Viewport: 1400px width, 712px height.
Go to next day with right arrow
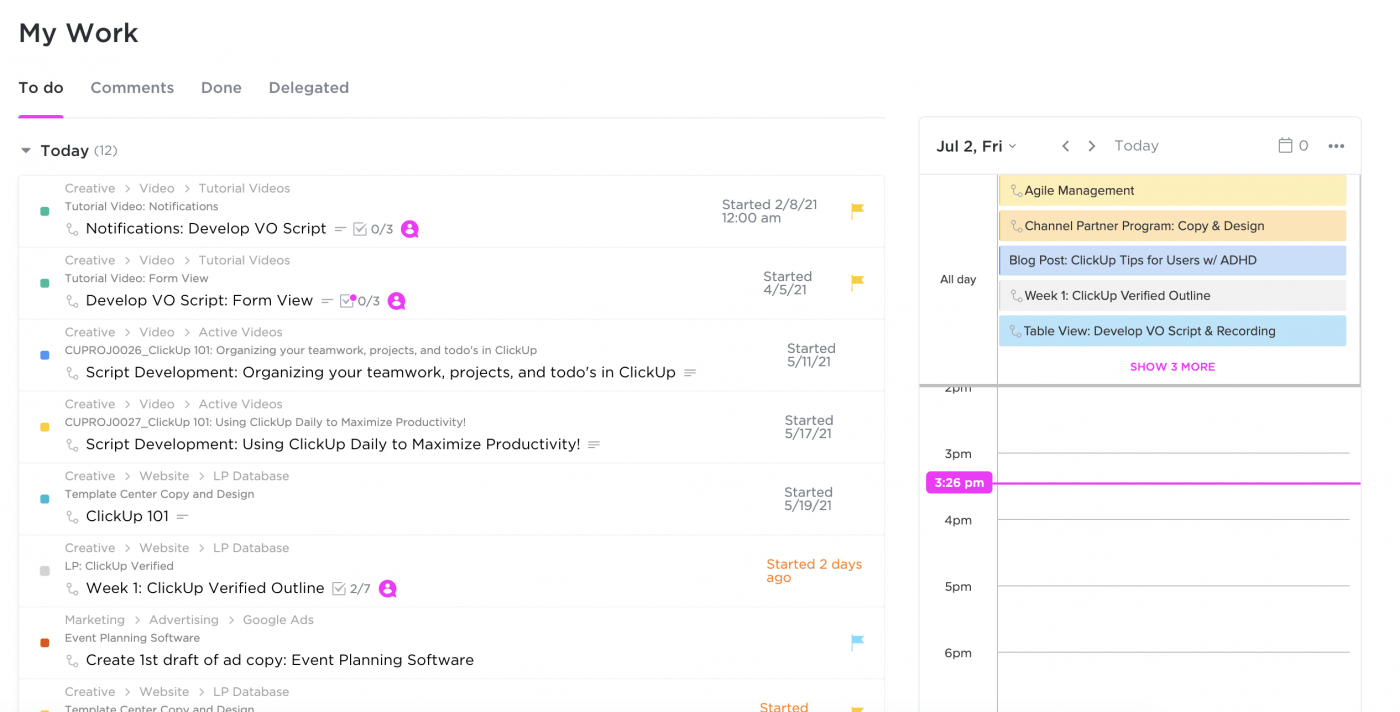(1092, 146)
